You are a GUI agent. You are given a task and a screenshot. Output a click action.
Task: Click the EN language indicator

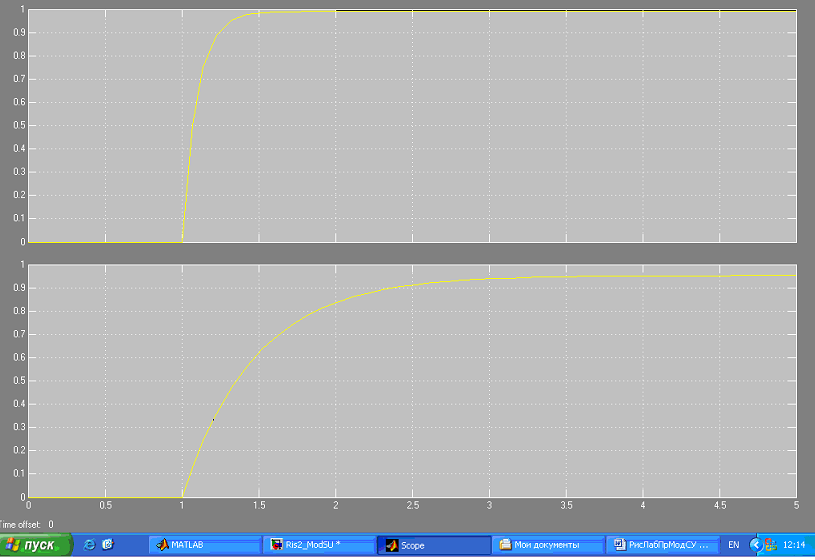pos(733,545)
